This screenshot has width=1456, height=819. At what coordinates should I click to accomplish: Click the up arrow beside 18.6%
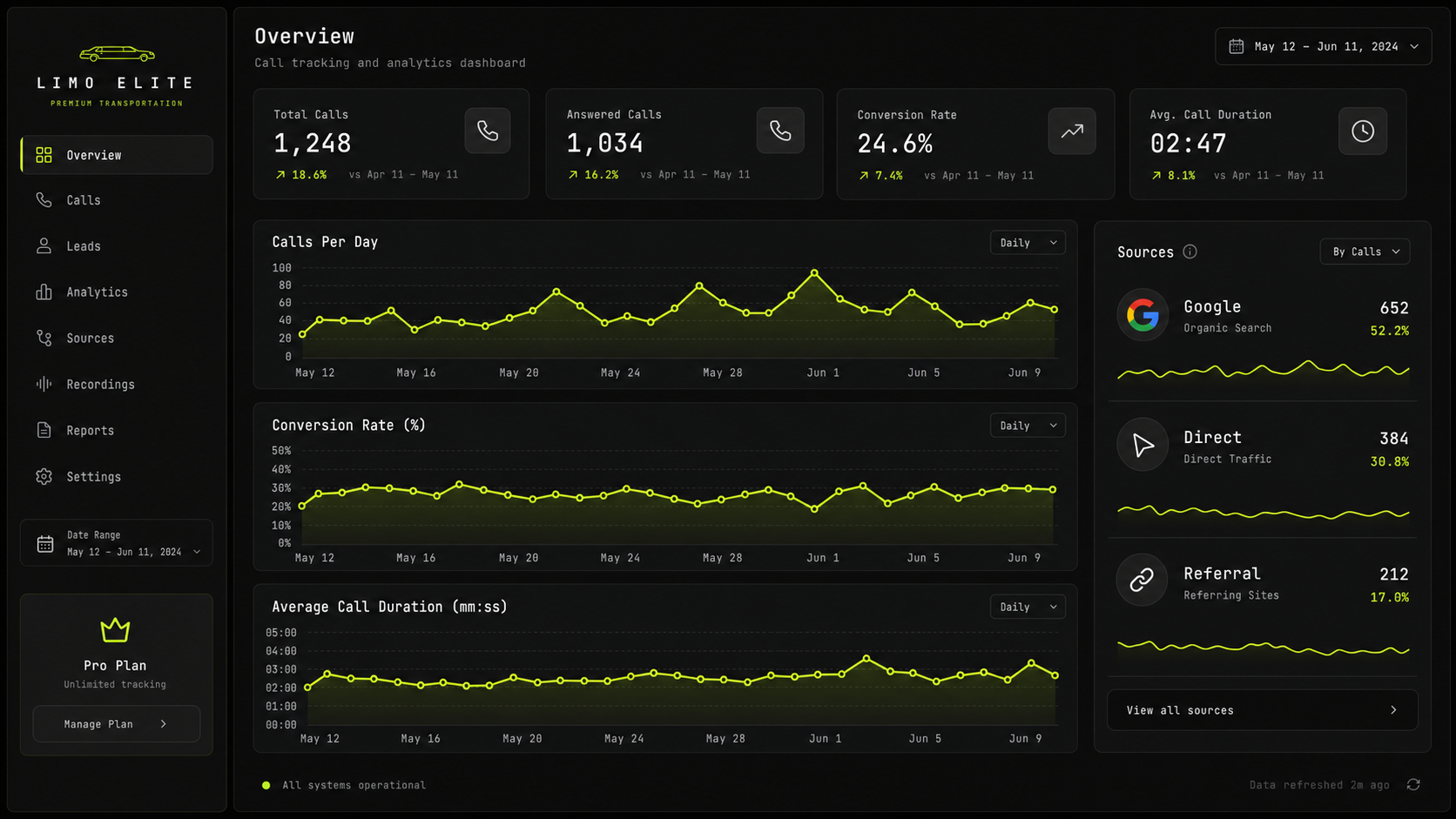(280, 175)
